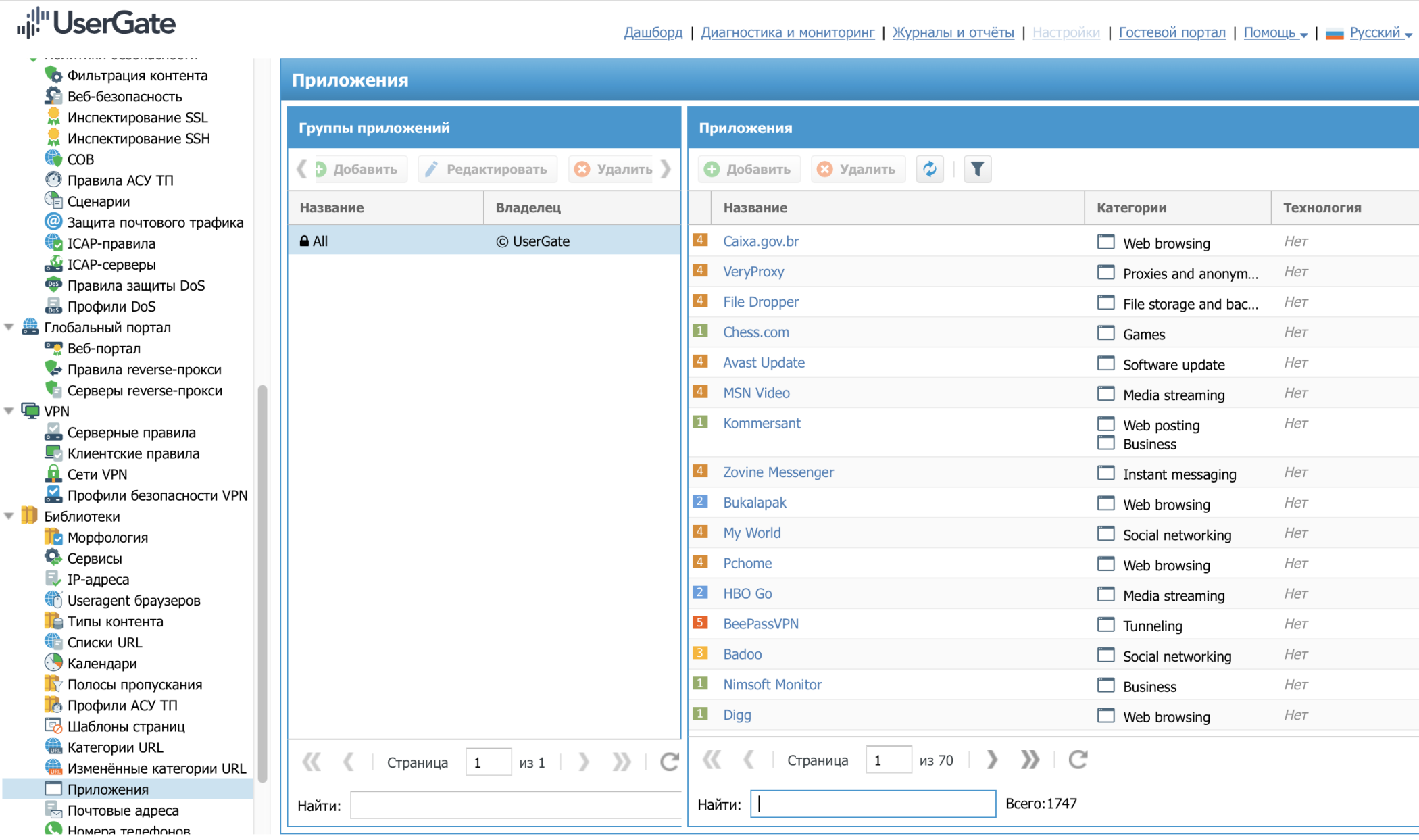This screenshot has width=1419, height=840.
Task: Open the HBO Go application link
Action: [x=747, y=593]
